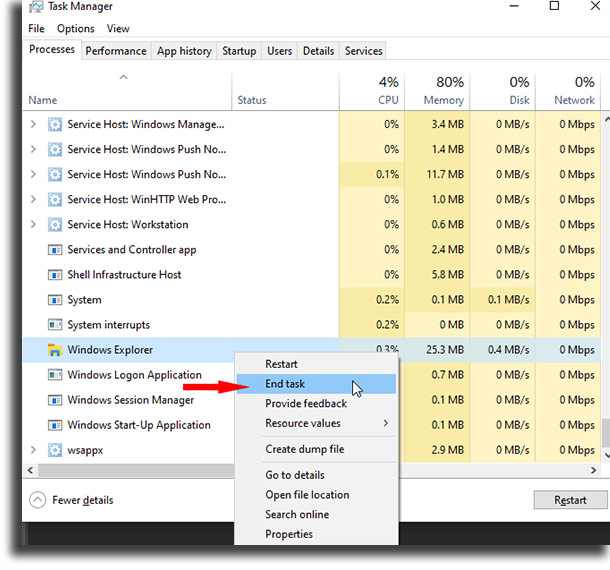
Task: Sort by the CPU column header
Action: pos(372,91)
